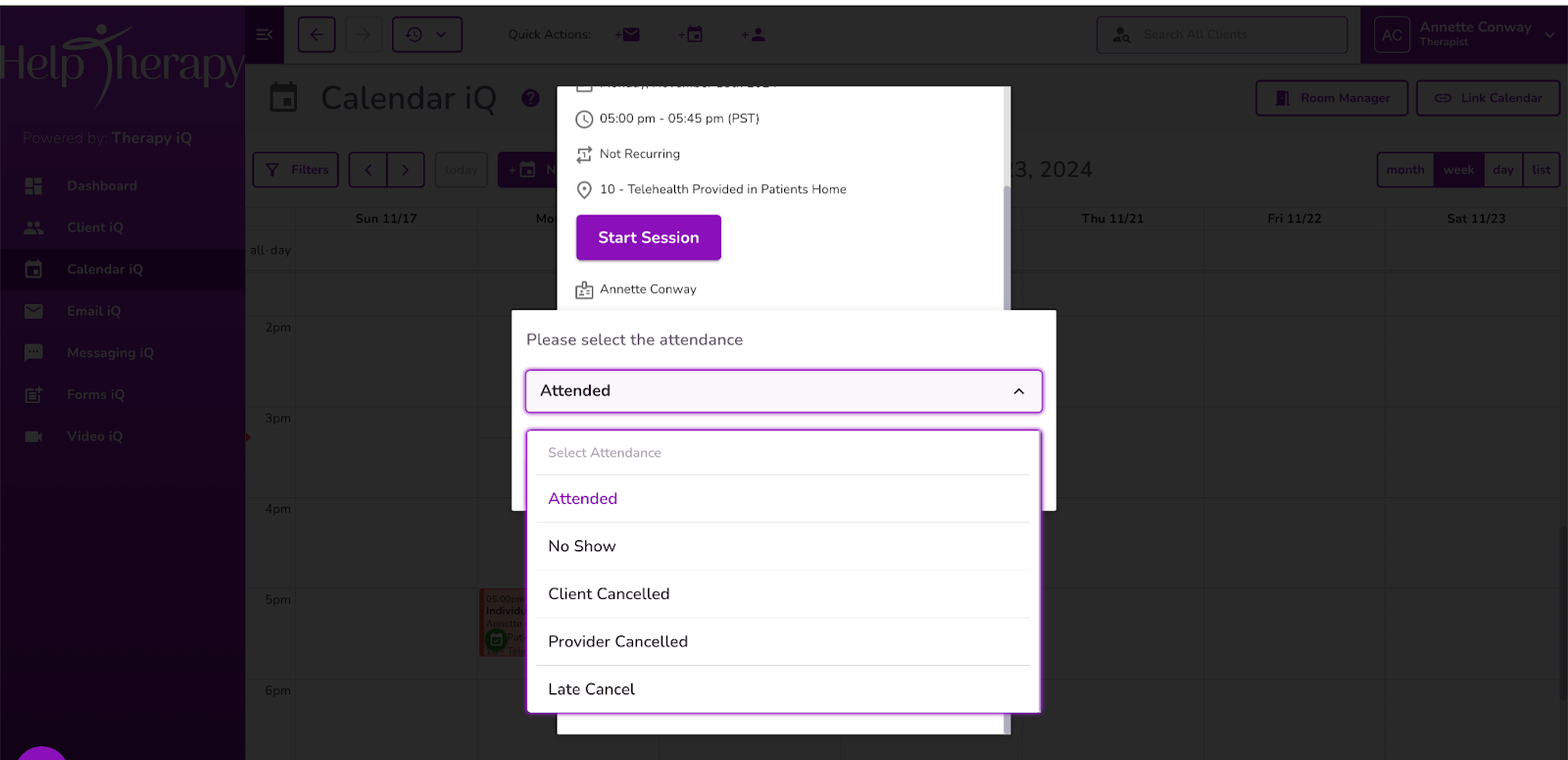Go forward with the right arrow button
Screen dimensions: 1568x760
pos(364,34)
